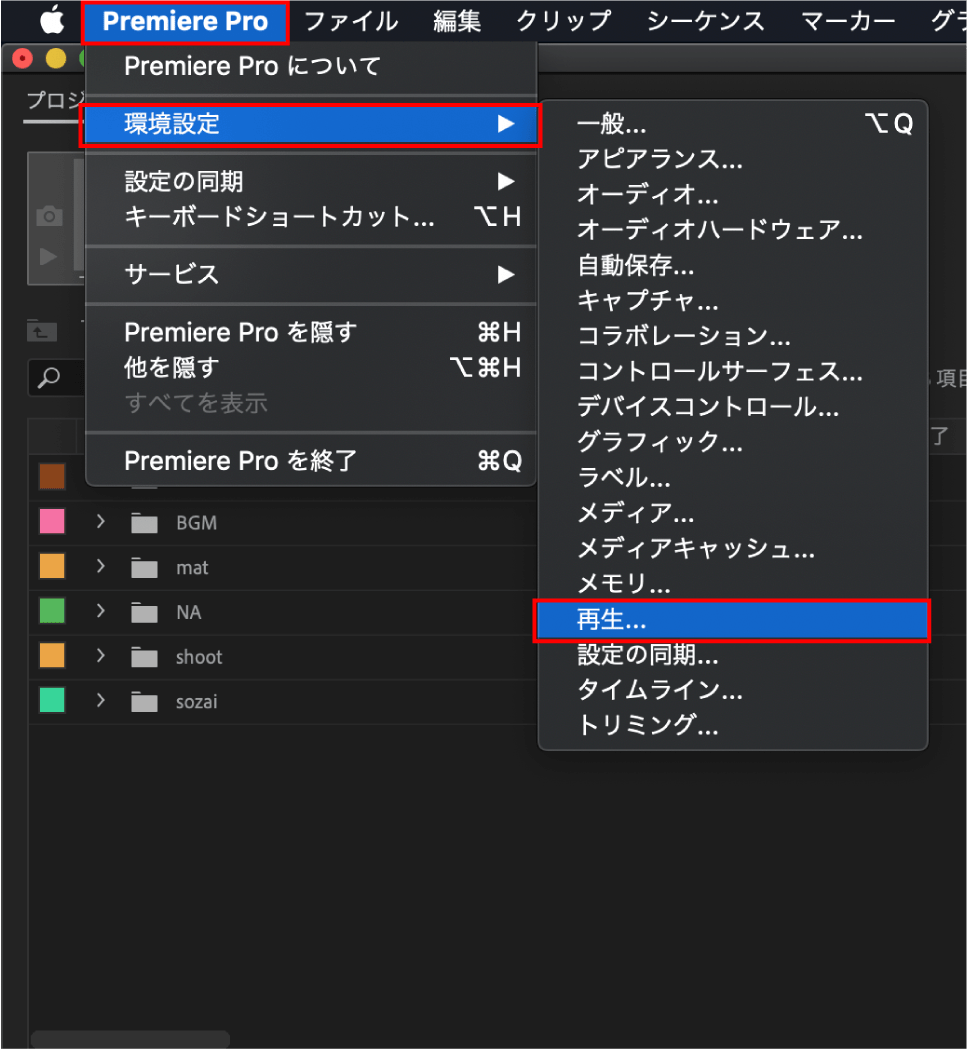Expand the NA bin
This screenshot has width=967, height=1050.
(100, 611)
